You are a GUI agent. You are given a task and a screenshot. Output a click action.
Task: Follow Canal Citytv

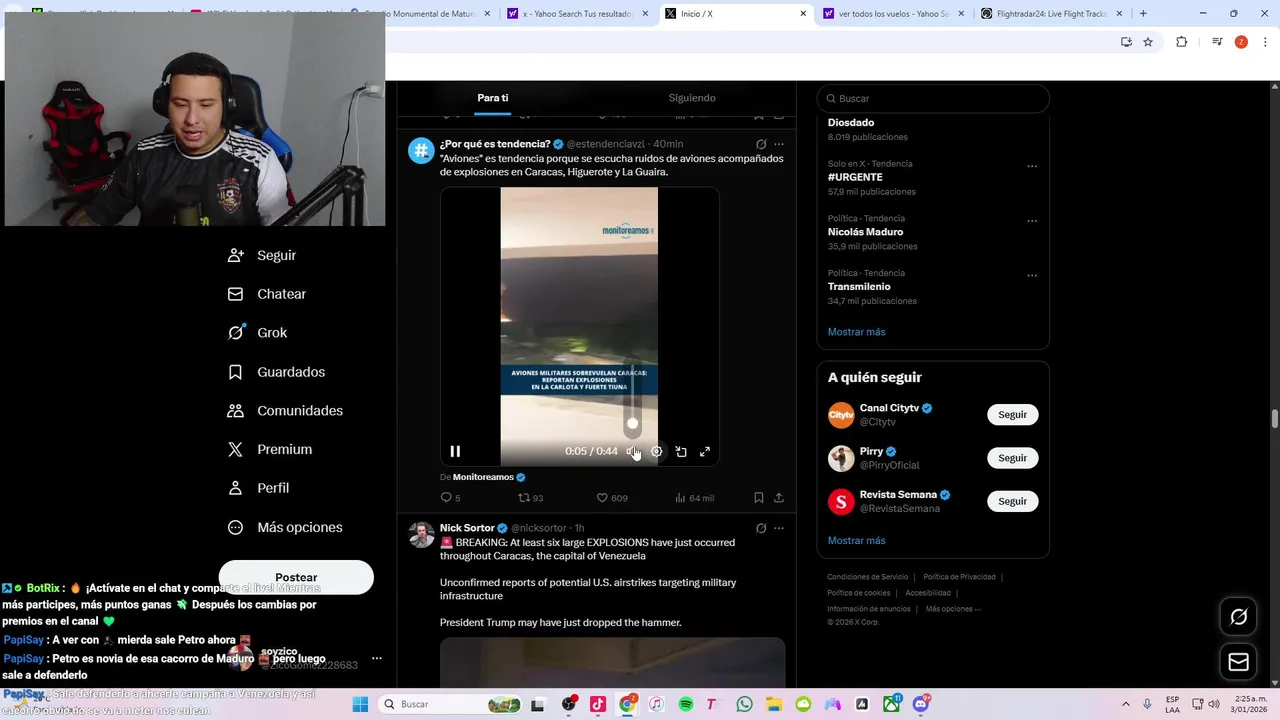[x=1012, y=415]
